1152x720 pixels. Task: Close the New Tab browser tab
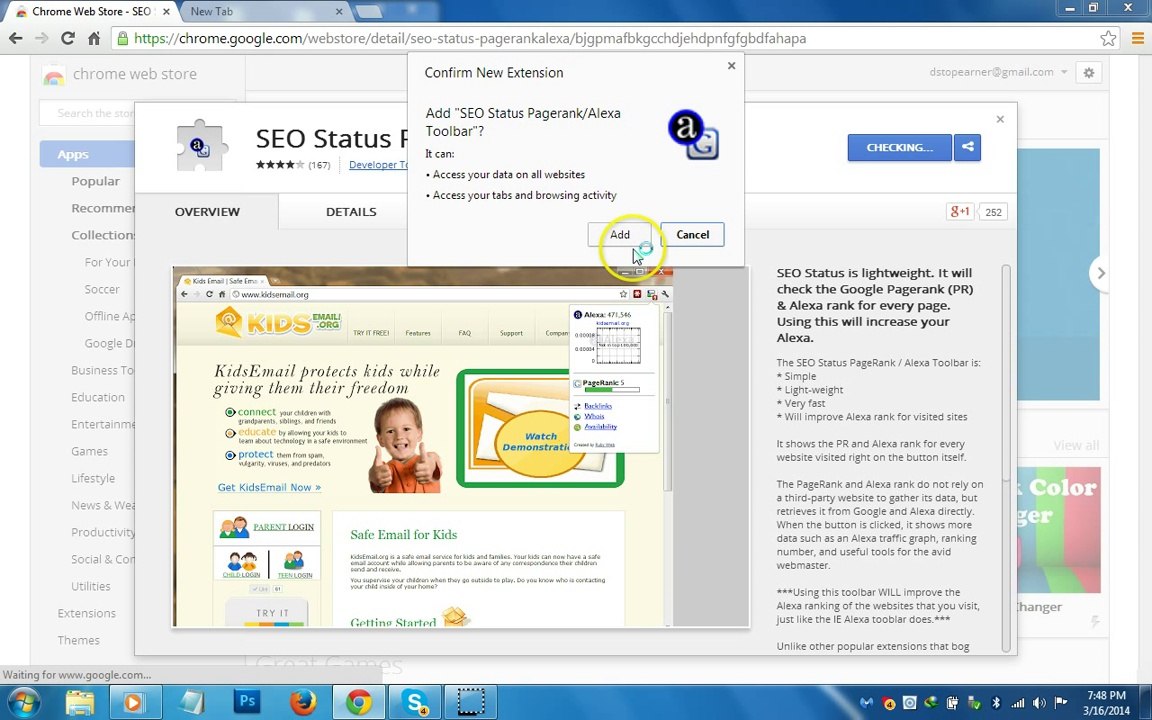coord(339,12)
